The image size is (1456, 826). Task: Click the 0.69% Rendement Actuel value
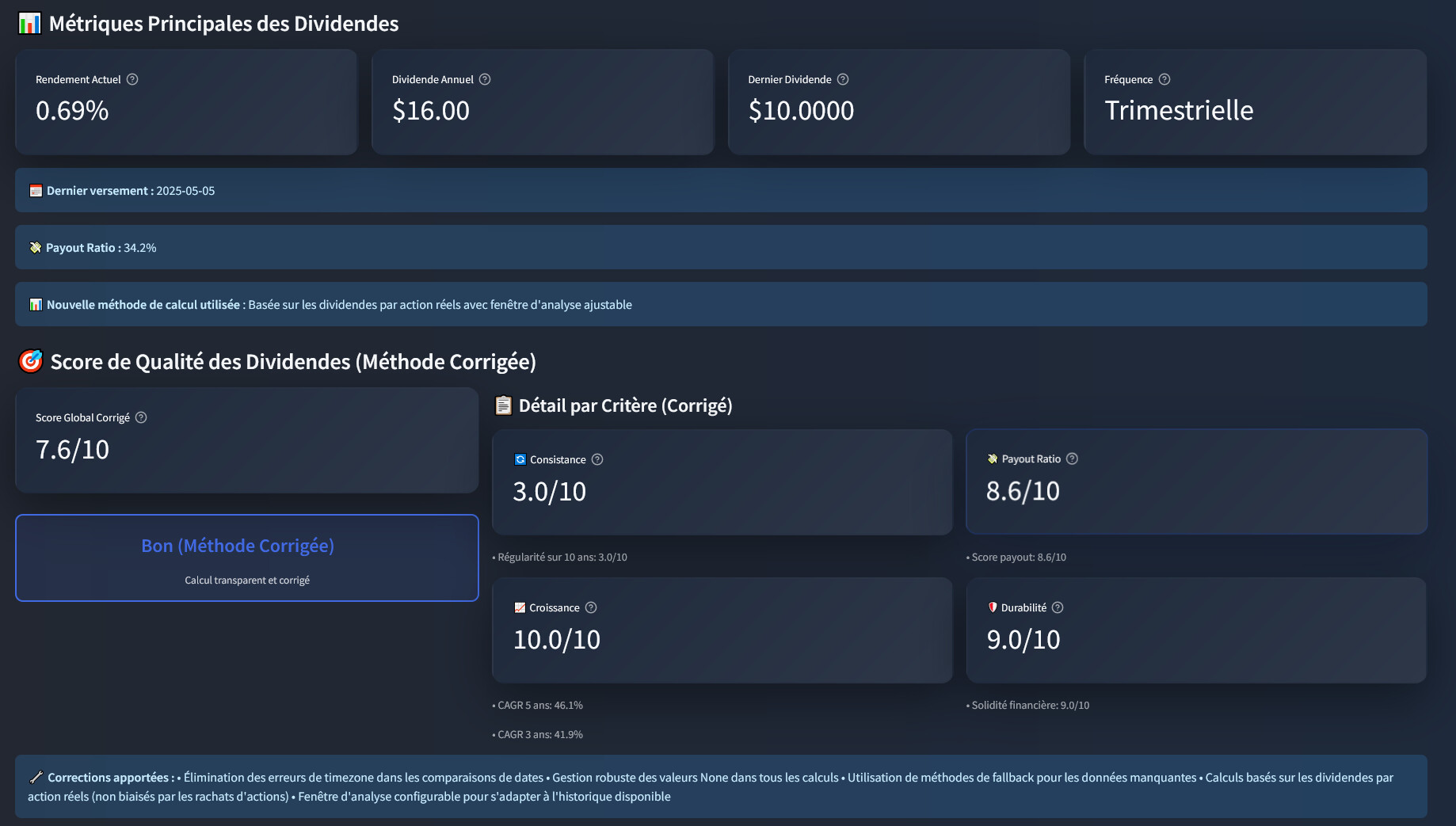[x=72, y=111]
